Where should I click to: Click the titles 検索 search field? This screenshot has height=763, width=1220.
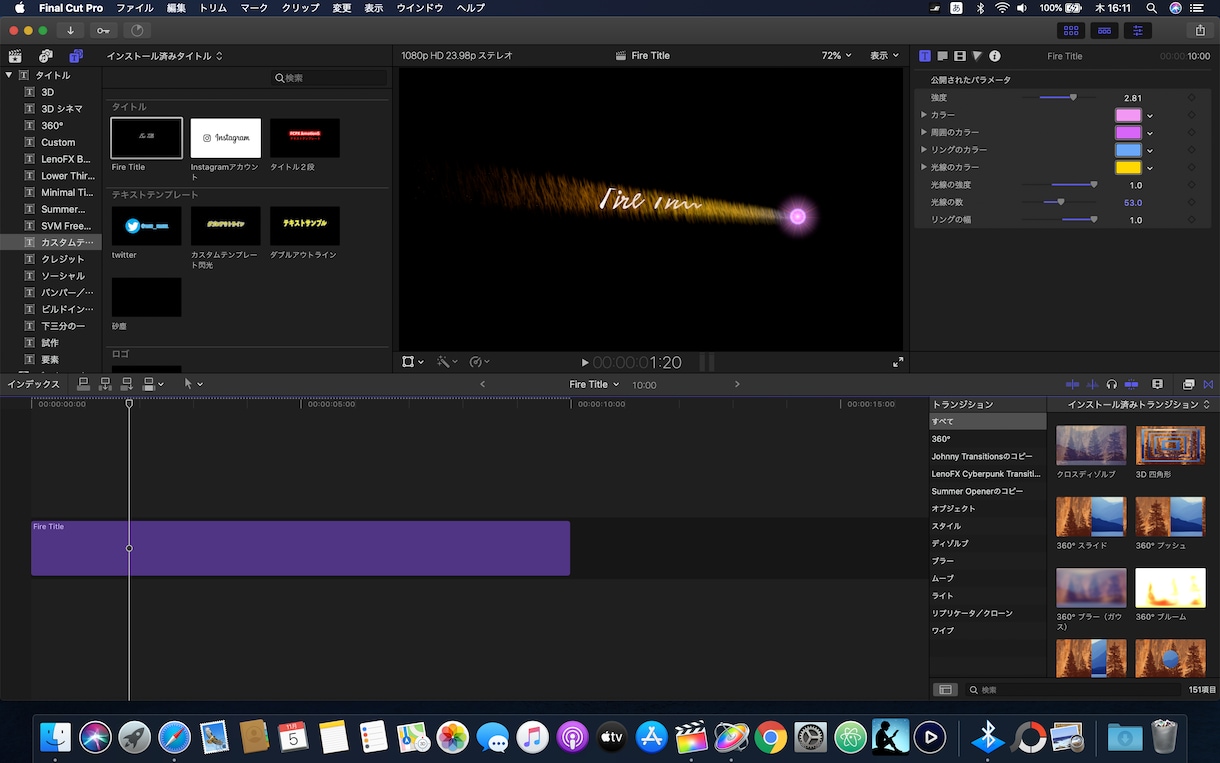coord(330,78)
